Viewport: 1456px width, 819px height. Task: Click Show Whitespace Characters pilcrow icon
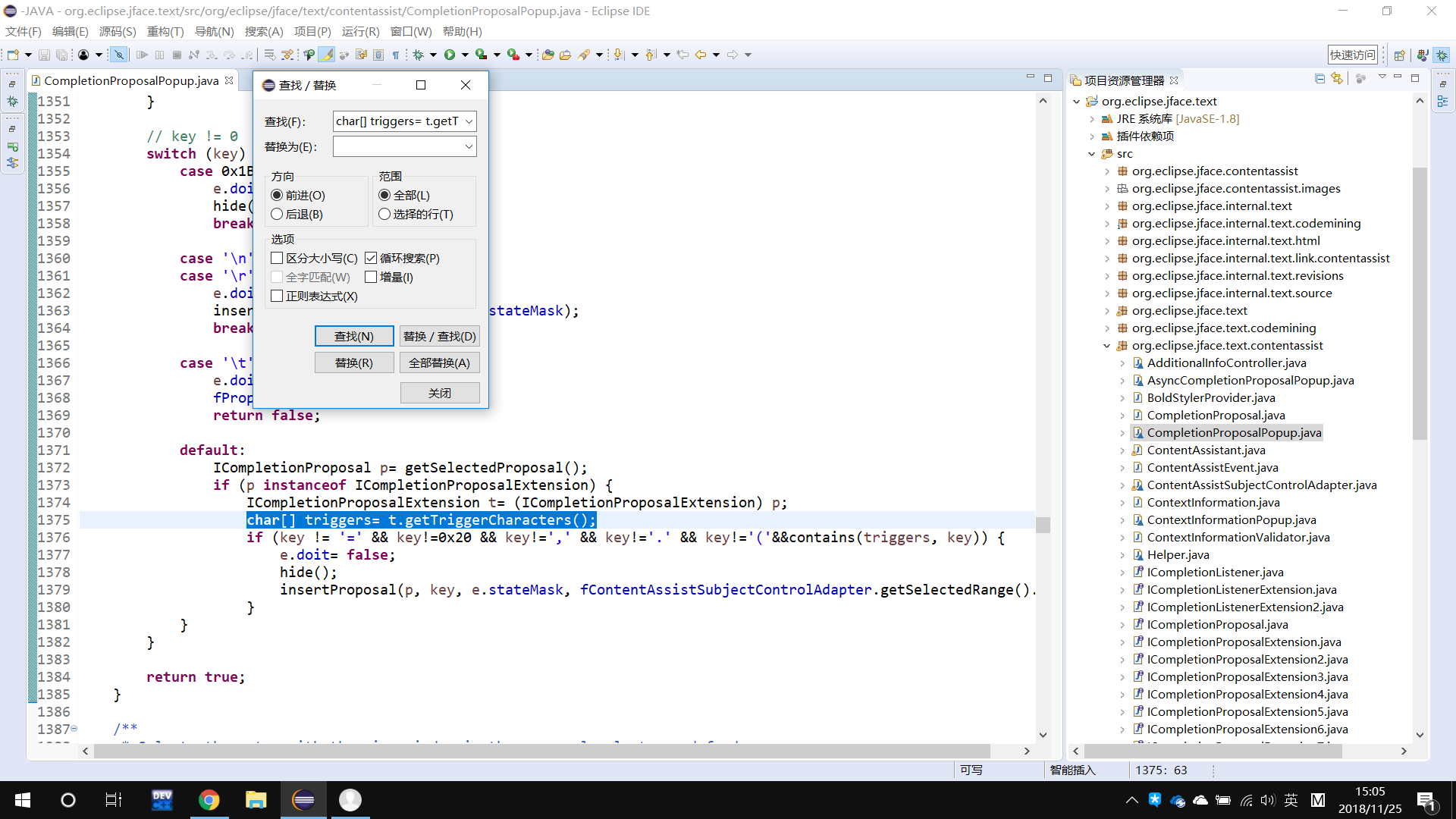[x=395, y=55]
